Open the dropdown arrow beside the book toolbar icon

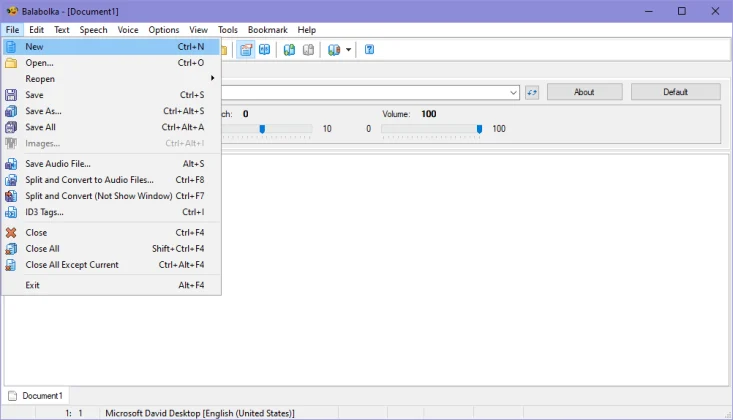(x=349, y=50)
